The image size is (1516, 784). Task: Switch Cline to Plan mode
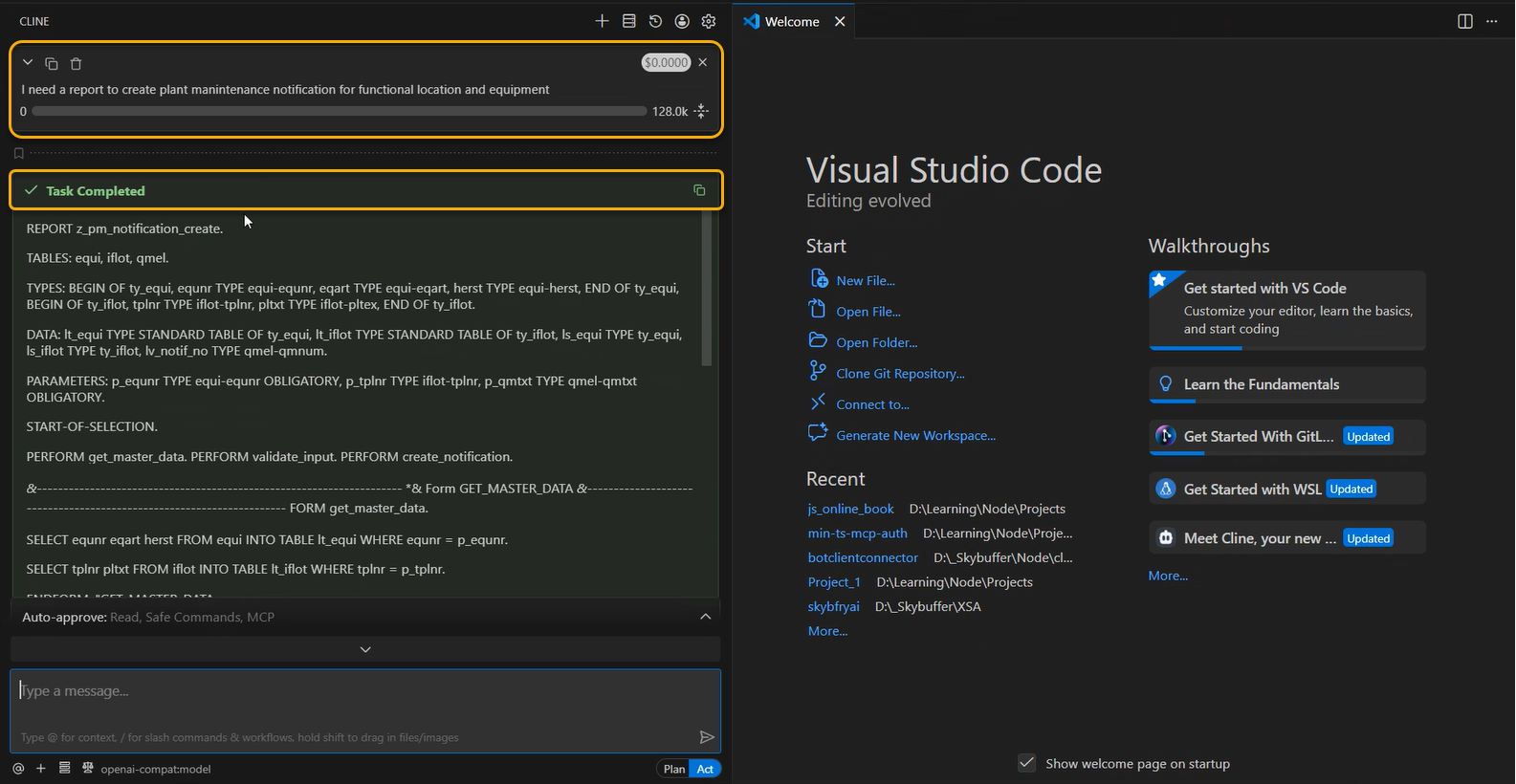click(x=674, y=769)
